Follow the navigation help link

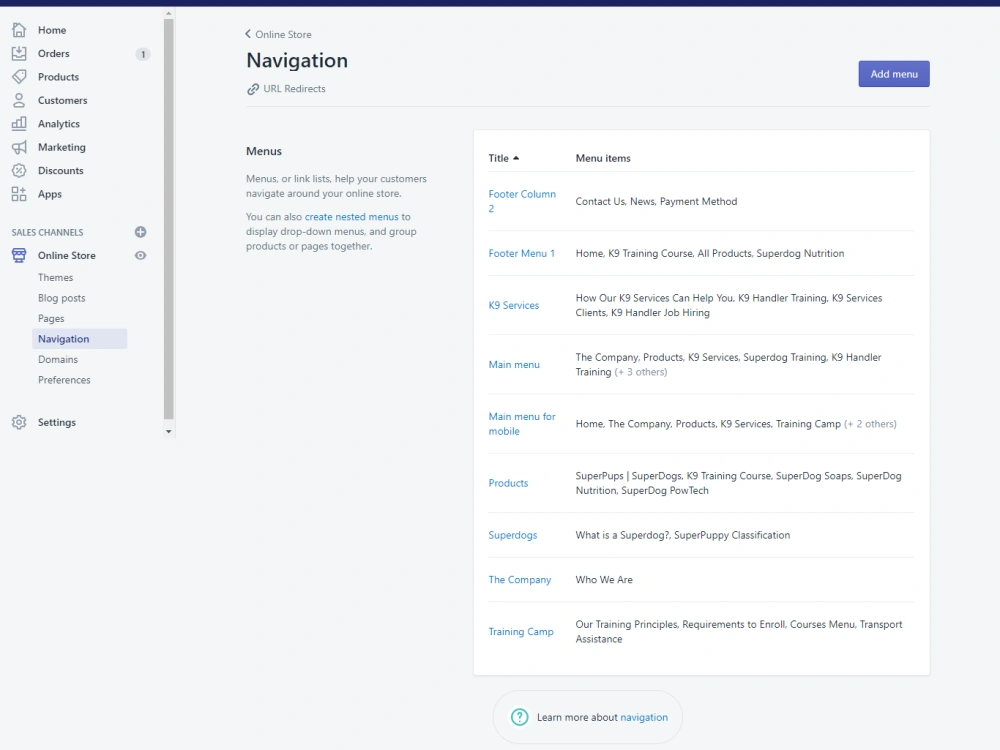644,717
